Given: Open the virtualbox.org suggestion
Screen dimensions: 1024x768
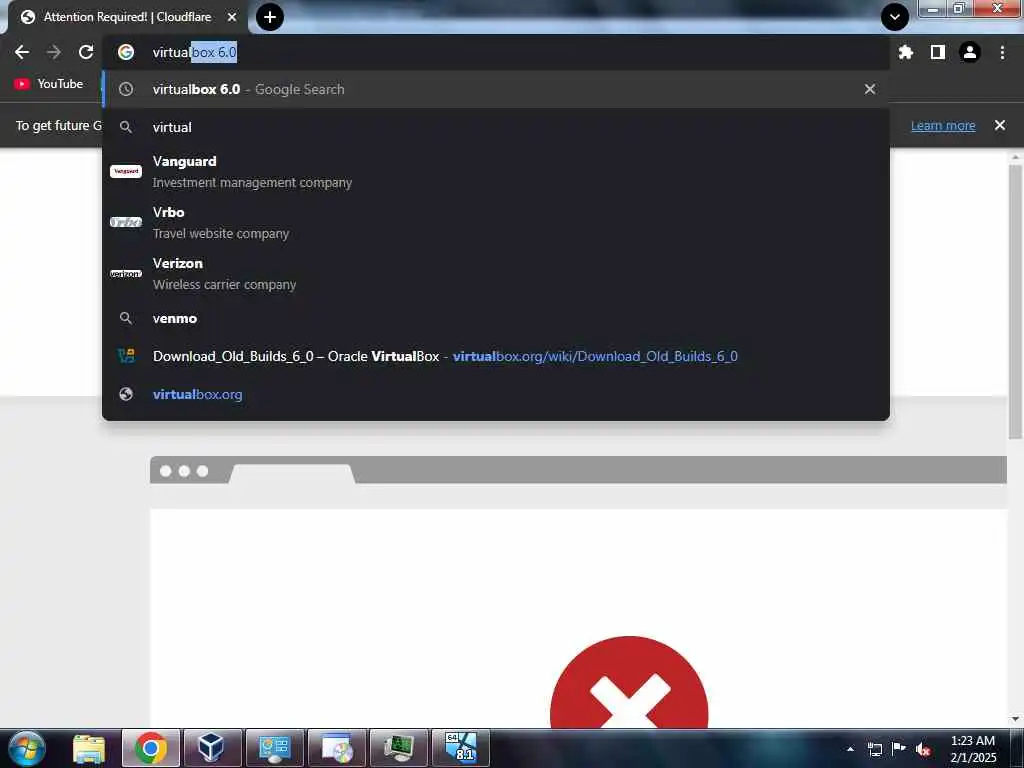Looking at the screenshot, I should [496, 394].
